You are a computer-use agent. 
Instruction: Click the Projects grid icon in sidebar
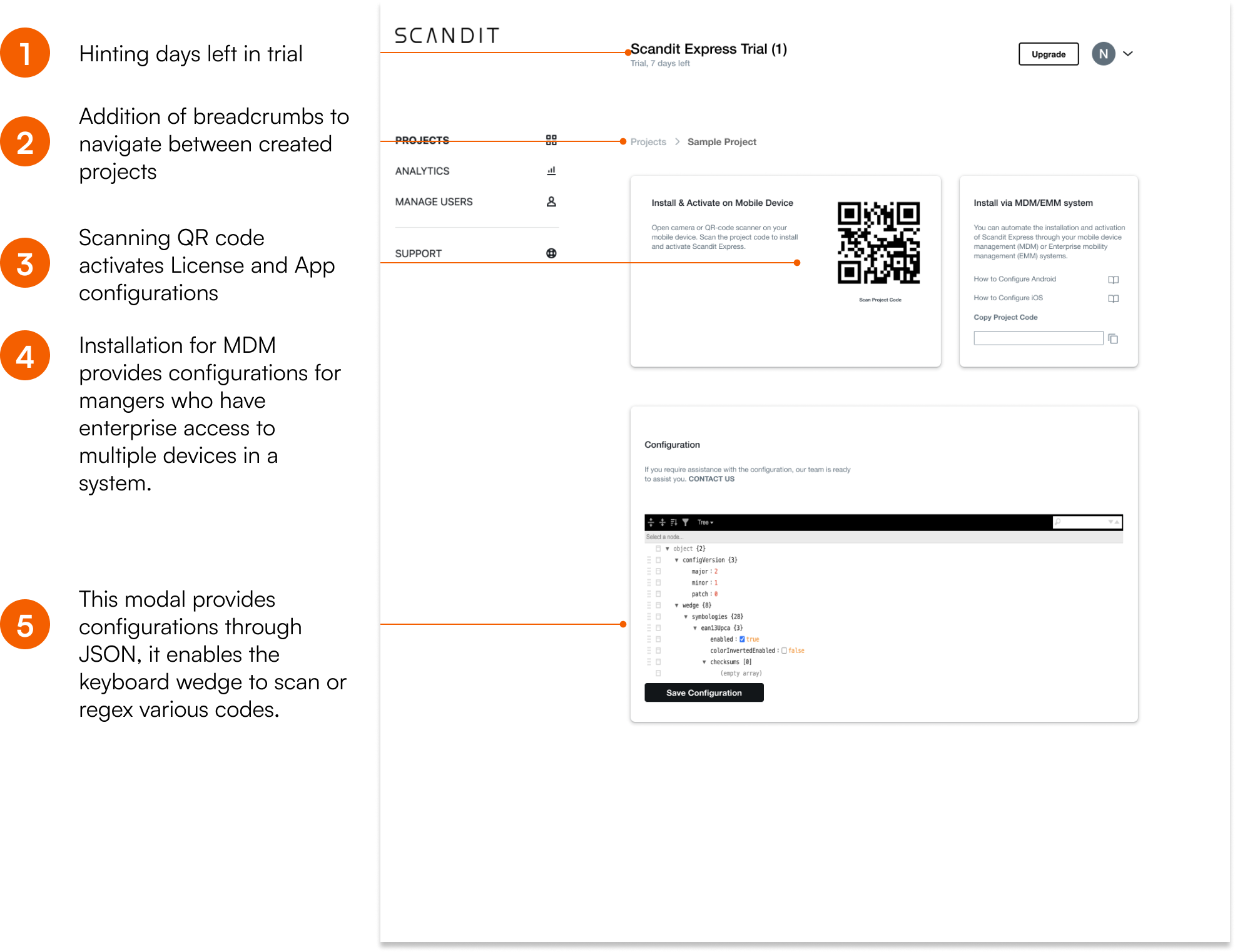[551, 140]
